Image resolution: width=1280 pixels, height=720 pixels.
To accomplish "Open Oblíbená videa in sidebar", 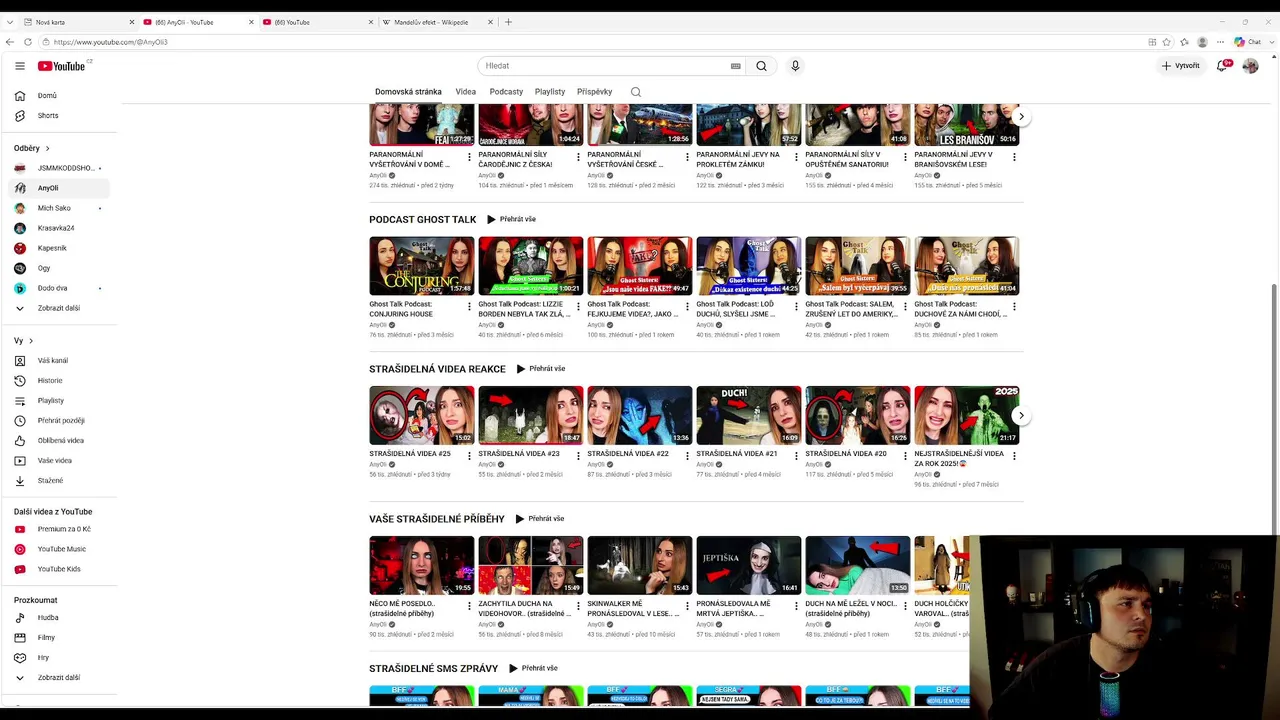I will (60, 441).
